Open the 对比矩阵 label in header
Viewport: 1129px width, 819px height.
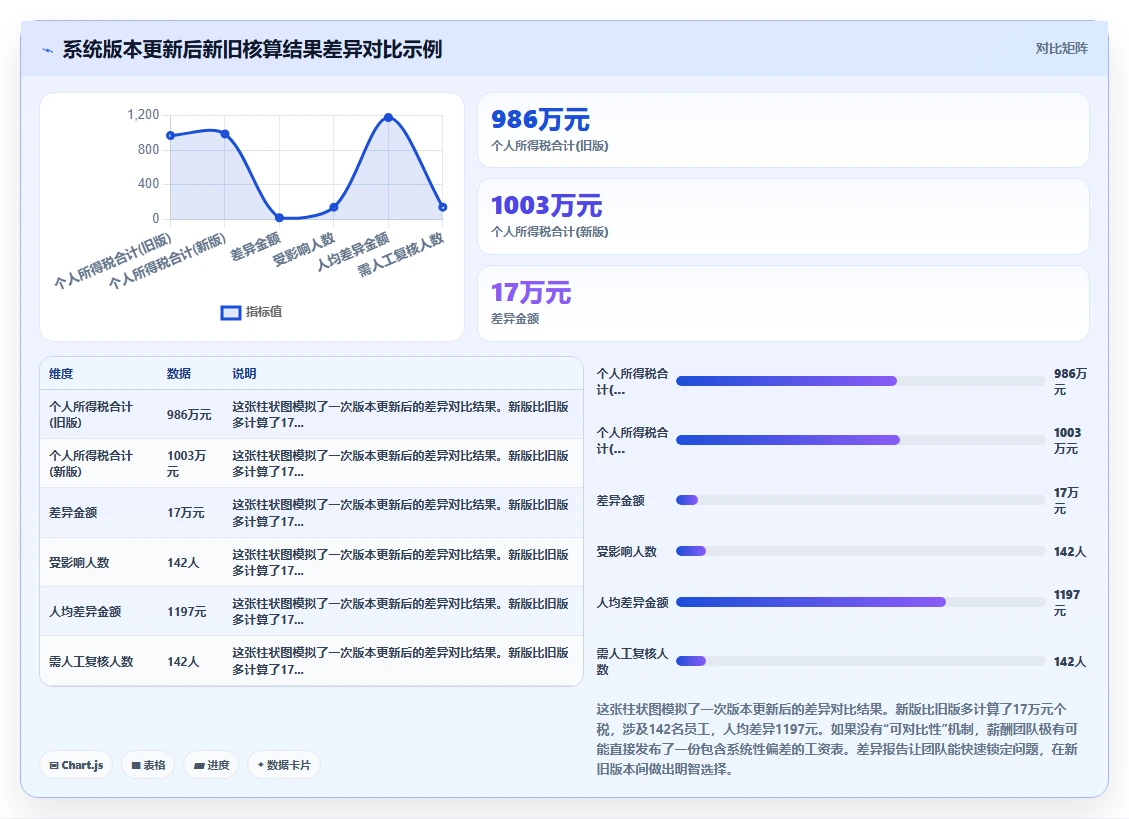point(1061,48)
